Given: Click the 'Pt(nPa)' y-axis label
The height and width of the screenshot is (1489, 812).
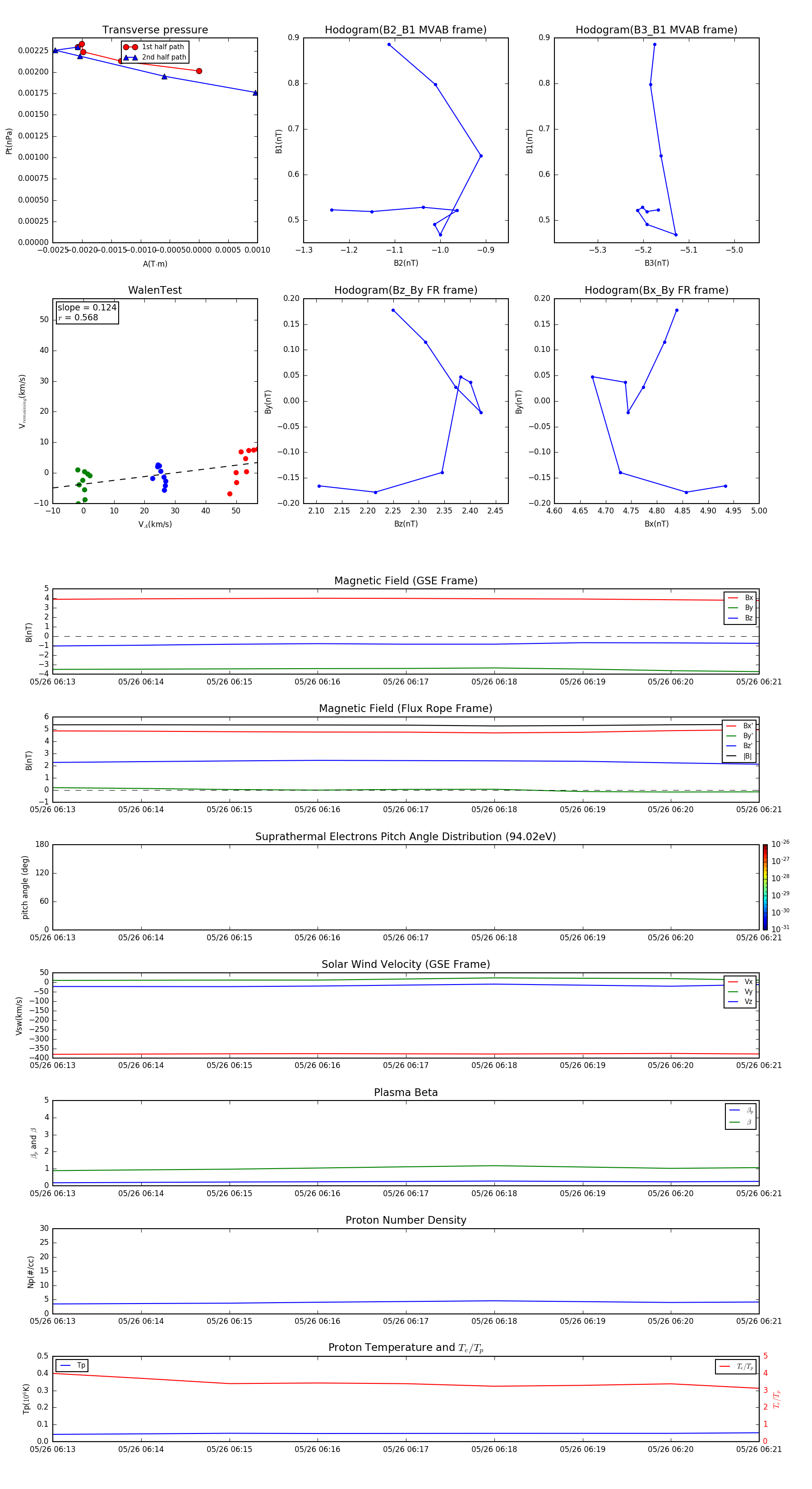Looking at the screenshot, I should pyautogui.click(x=9, y=140).
